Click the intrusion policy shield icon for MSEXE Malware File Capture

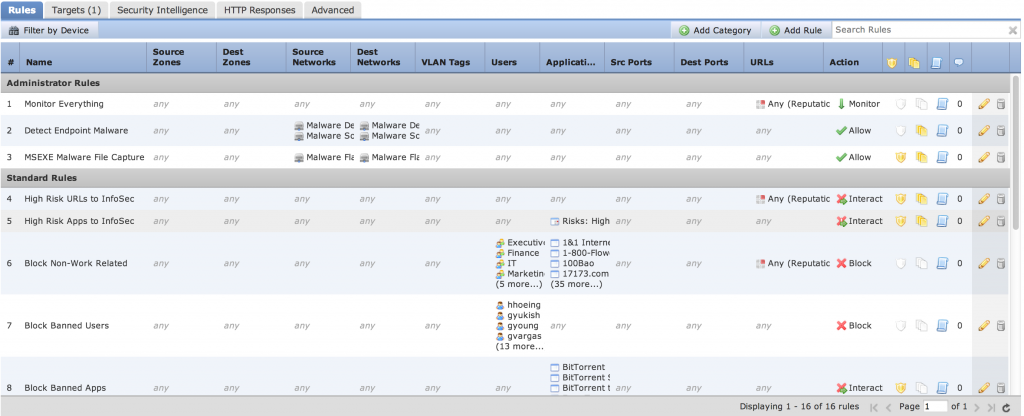click(x=899, y=157)
